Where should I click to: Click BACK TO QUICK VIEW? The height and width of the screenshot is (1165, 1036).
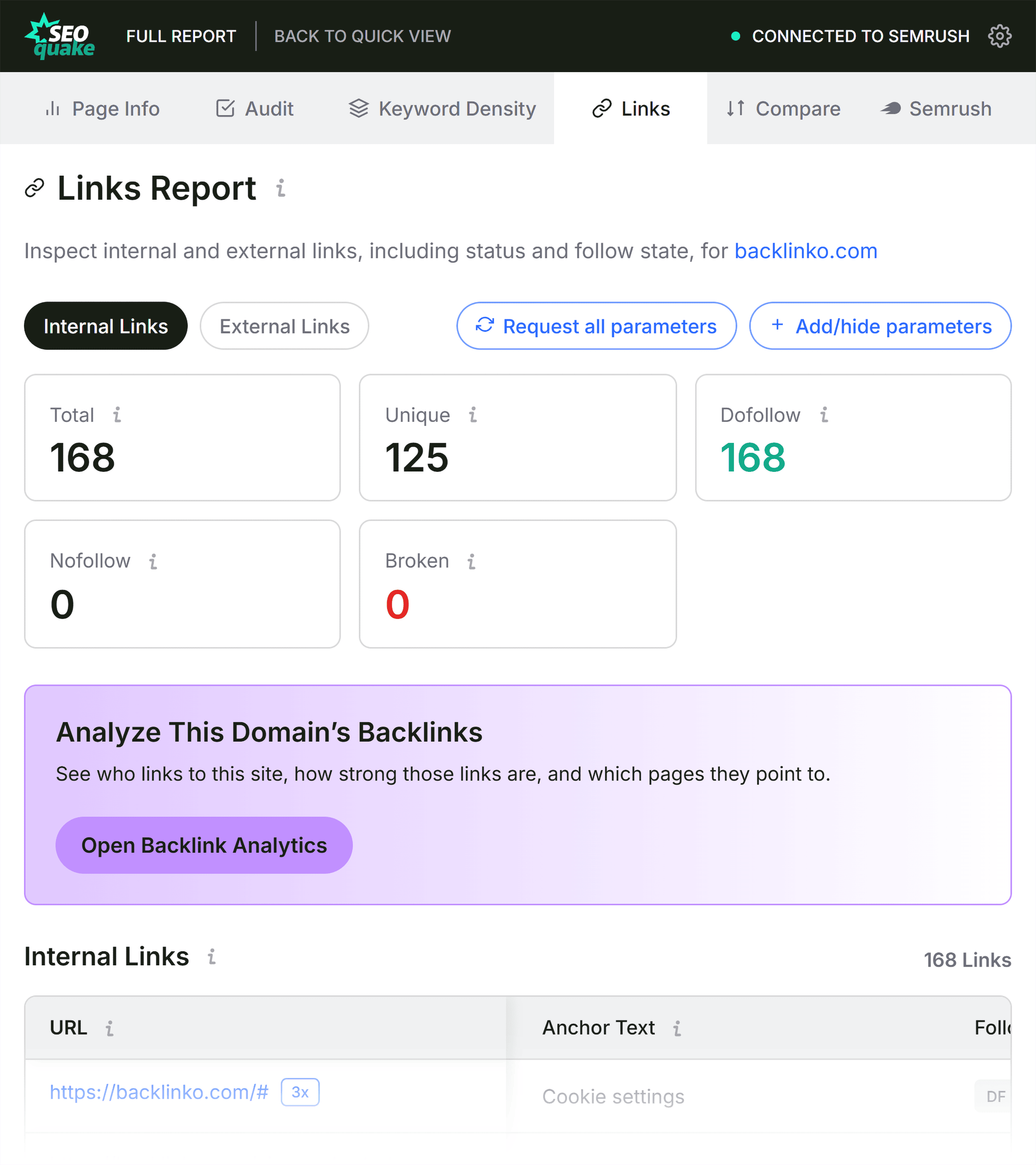point(363,36)
